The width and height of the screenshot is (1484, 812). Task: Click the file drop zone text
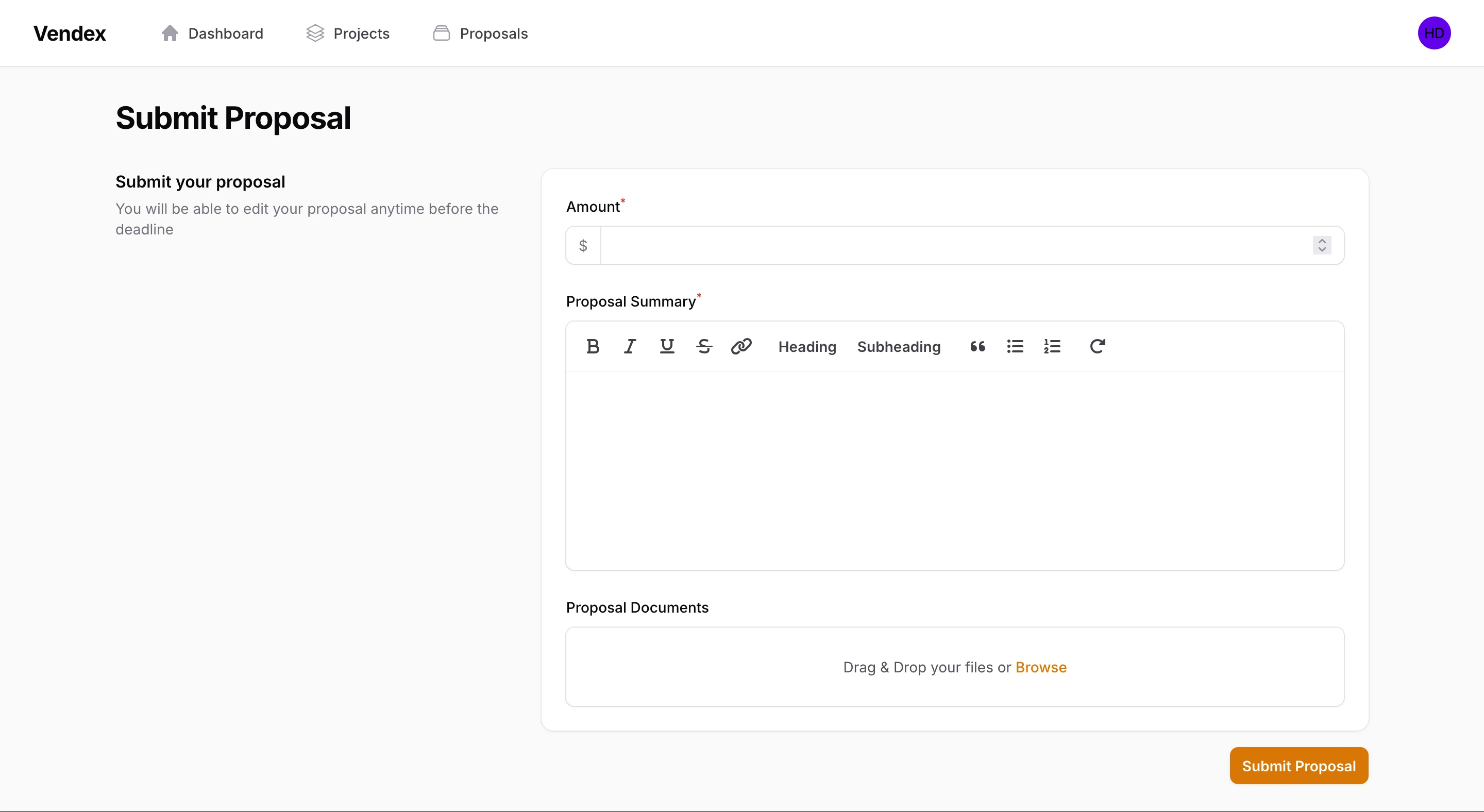click(955, 667)
